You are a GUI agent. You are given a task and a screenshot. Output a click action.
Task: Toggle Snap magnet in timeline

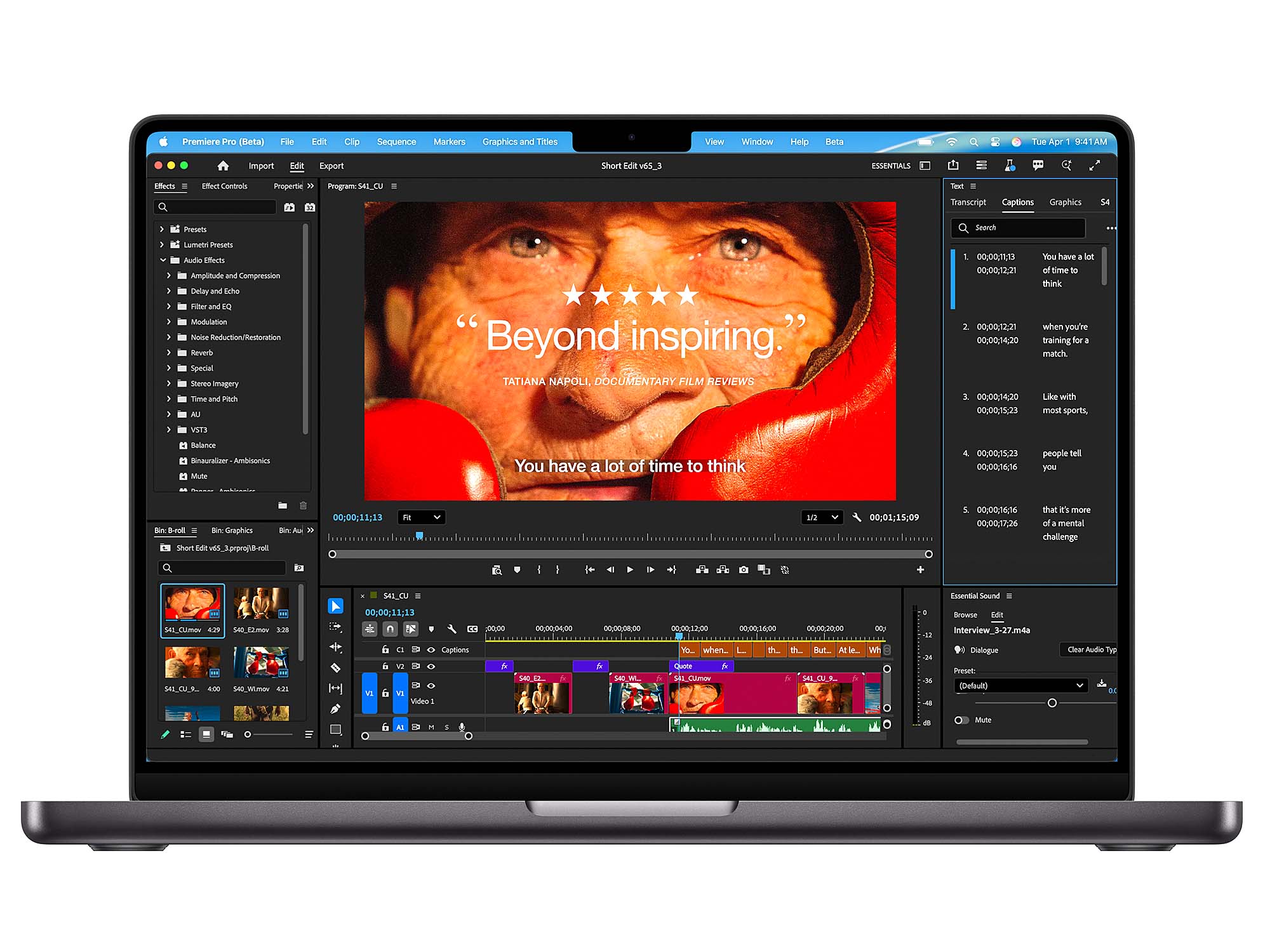coord(390,629)
